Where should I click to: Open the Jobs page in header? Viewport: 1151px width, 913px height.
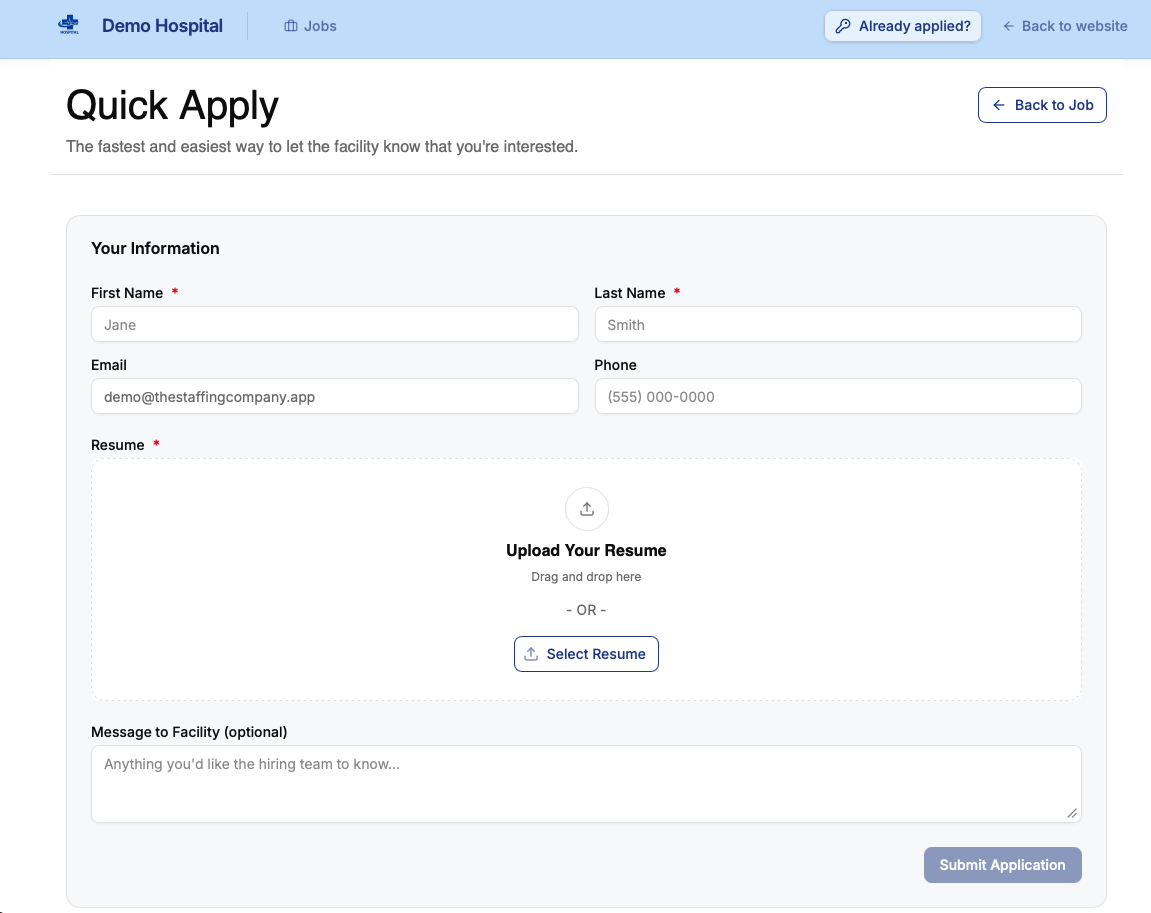coord(311,26)
